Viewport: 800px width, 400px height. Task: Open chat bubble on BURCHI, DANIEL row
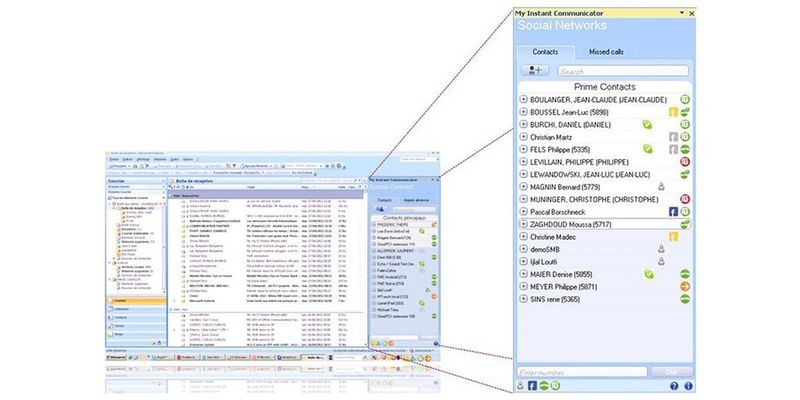pos(647,124)
